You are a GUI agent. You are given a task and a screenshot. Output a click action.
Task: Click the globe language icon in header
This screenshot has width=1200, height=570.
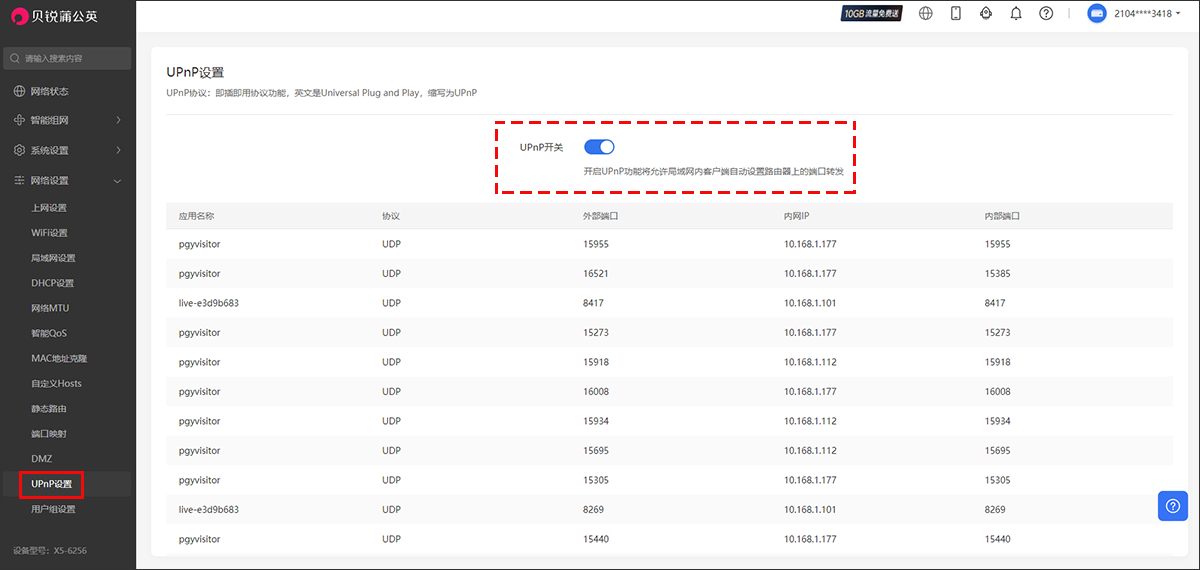(926, 14)
